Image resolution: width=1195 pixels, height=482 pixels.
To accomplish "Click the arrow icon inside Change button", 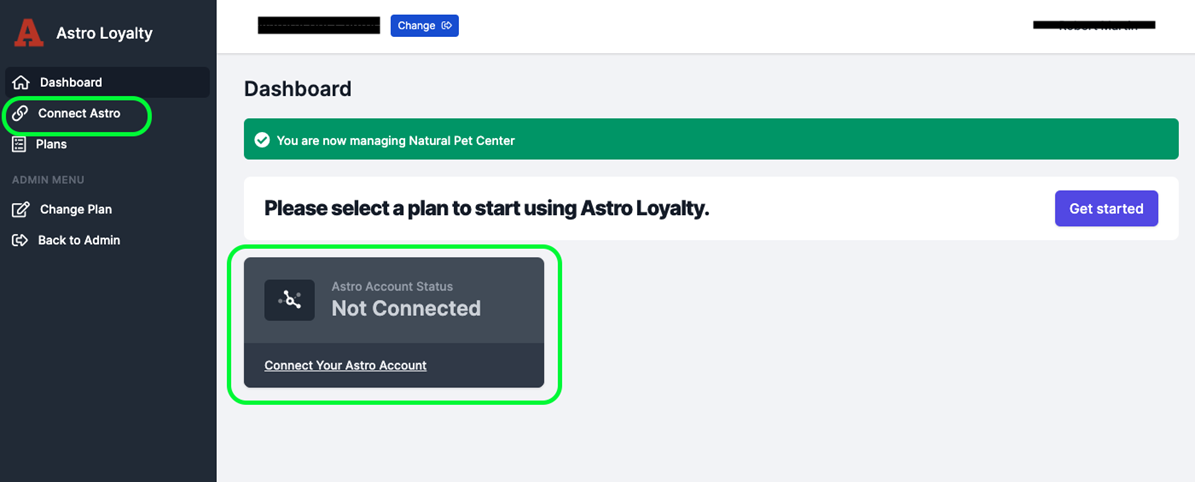I will coord(446,26).
